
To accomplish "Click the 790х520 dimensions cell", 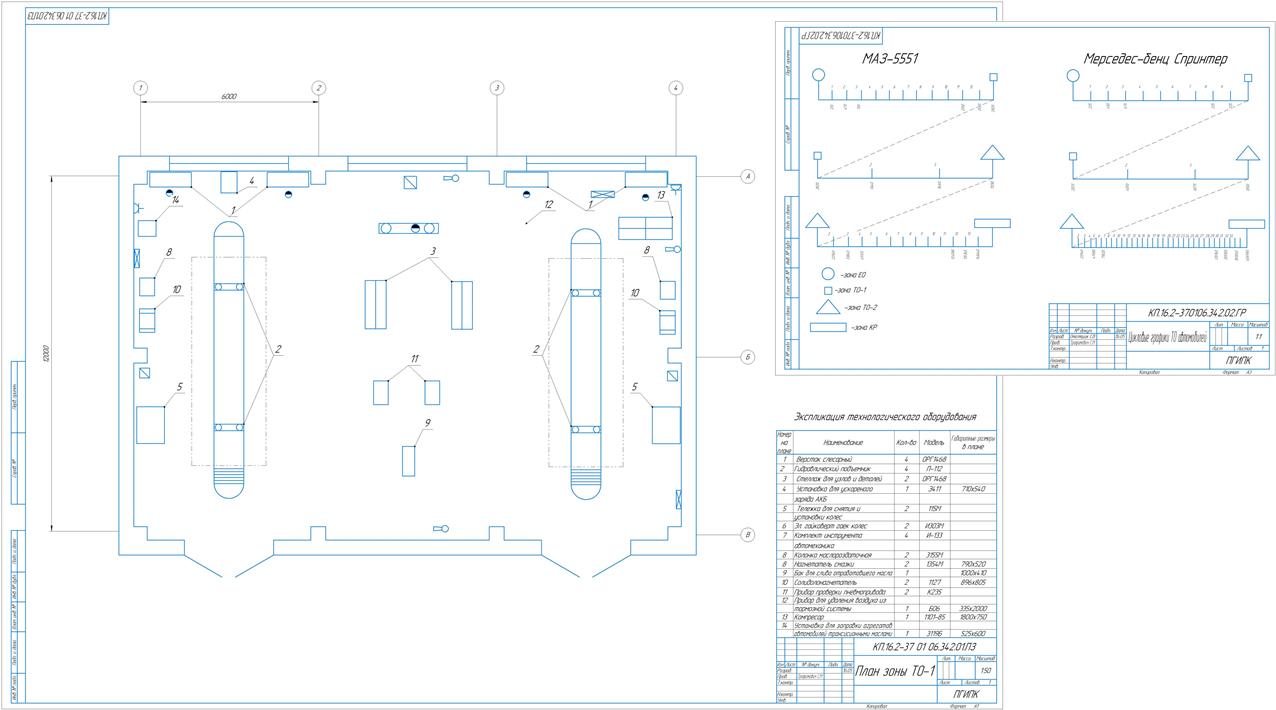I will [x=973, y=563].
